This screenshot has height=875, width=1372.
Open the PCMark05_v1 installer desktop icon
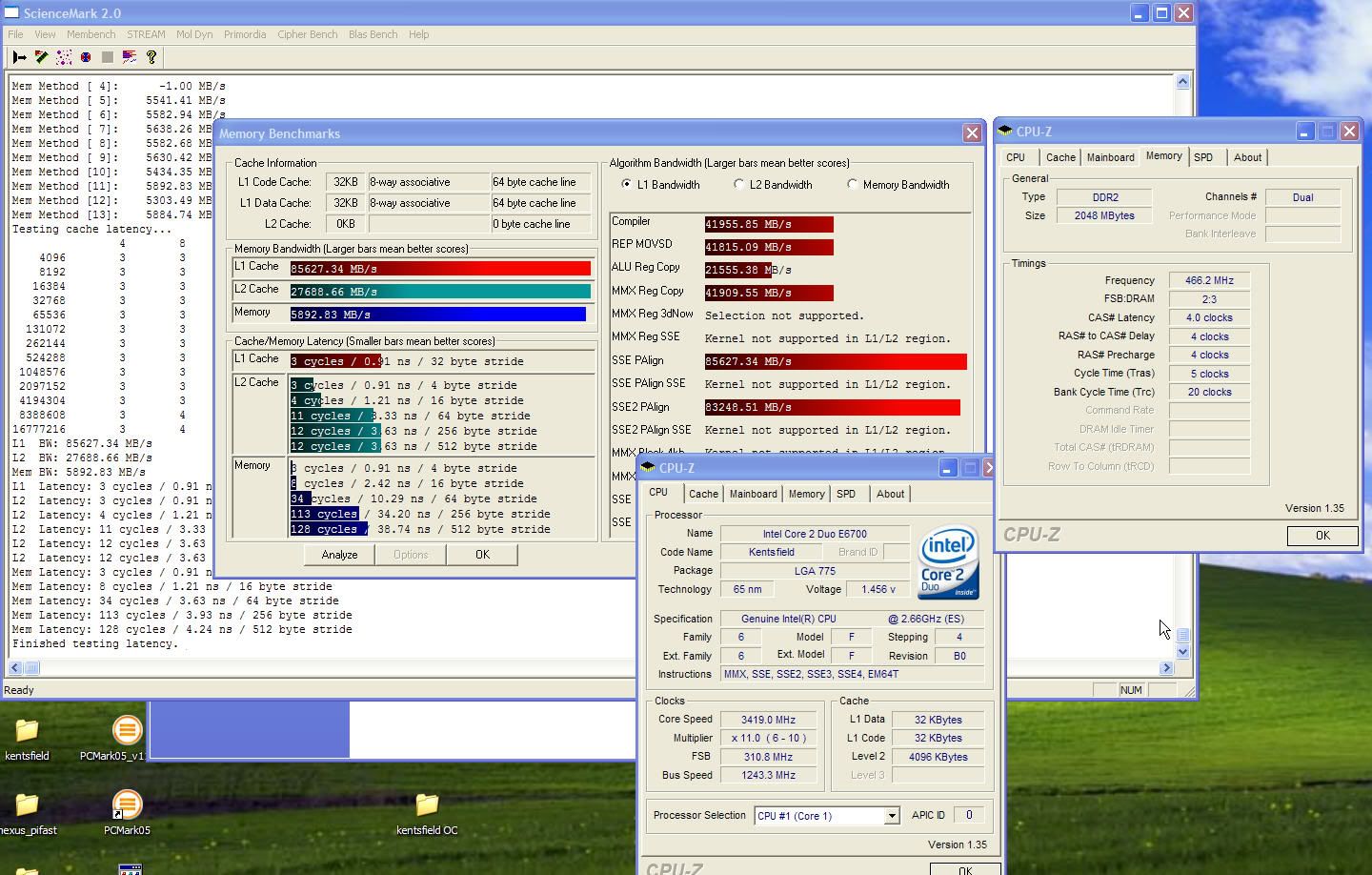[126, 731]
